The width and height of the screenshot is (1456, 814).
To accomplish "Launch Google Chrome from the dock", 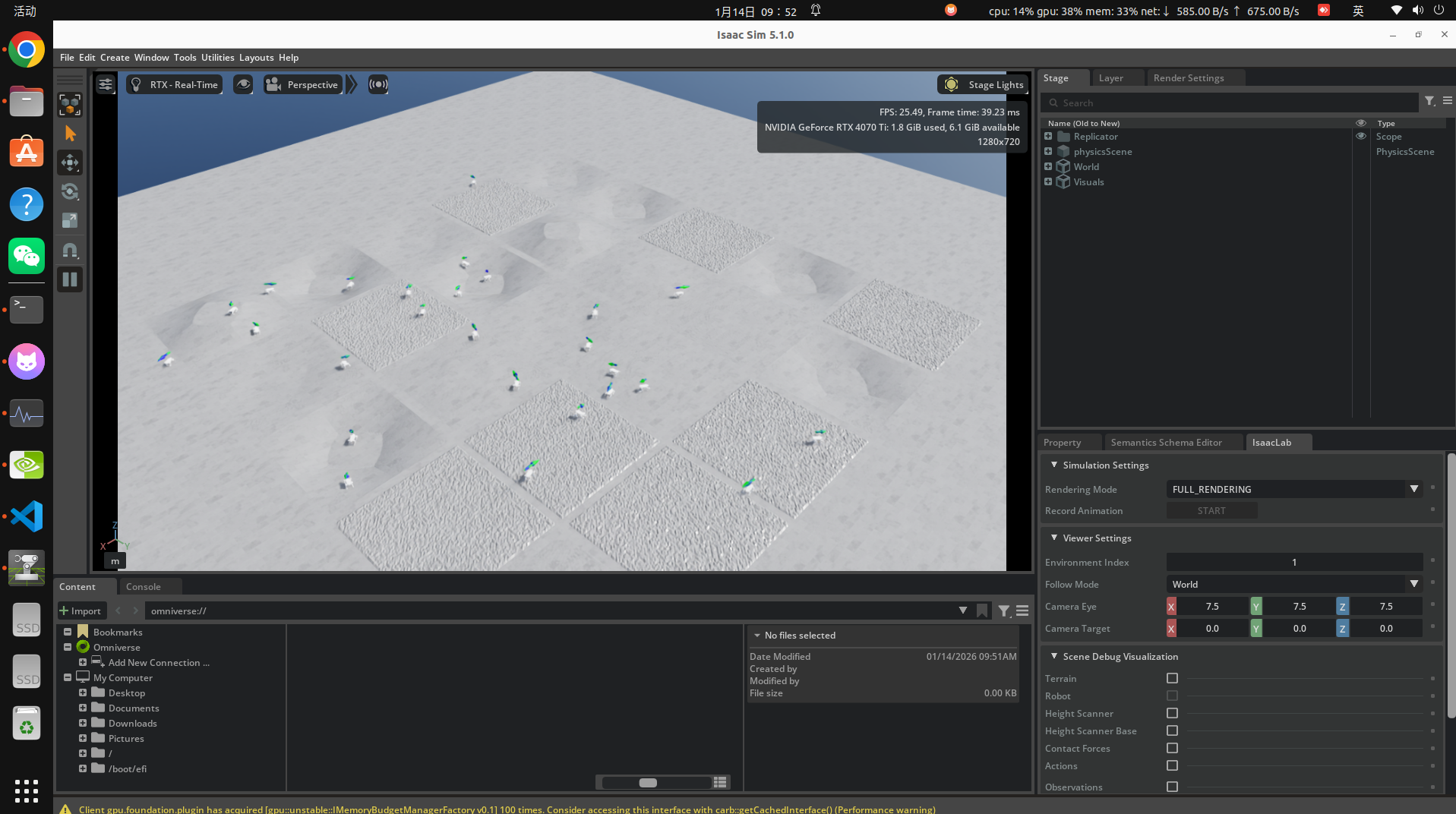I will pos(27,50).
